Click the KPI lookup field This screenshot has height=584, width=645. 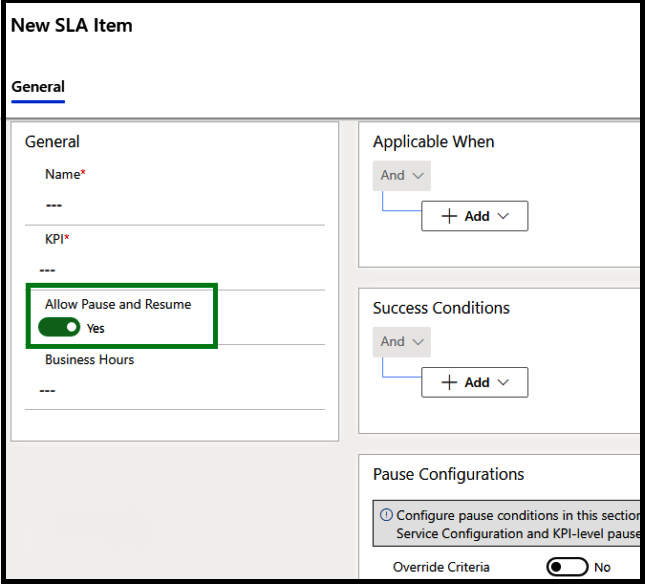(x=175, y=270)
